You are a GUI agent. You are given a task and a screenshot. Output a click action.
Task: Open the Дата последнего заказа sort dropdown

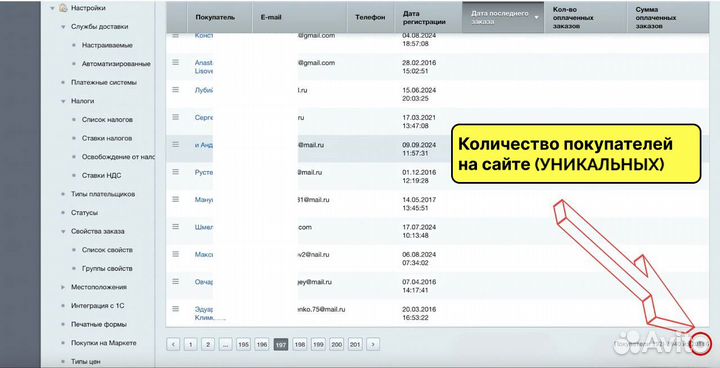(536, 17)
